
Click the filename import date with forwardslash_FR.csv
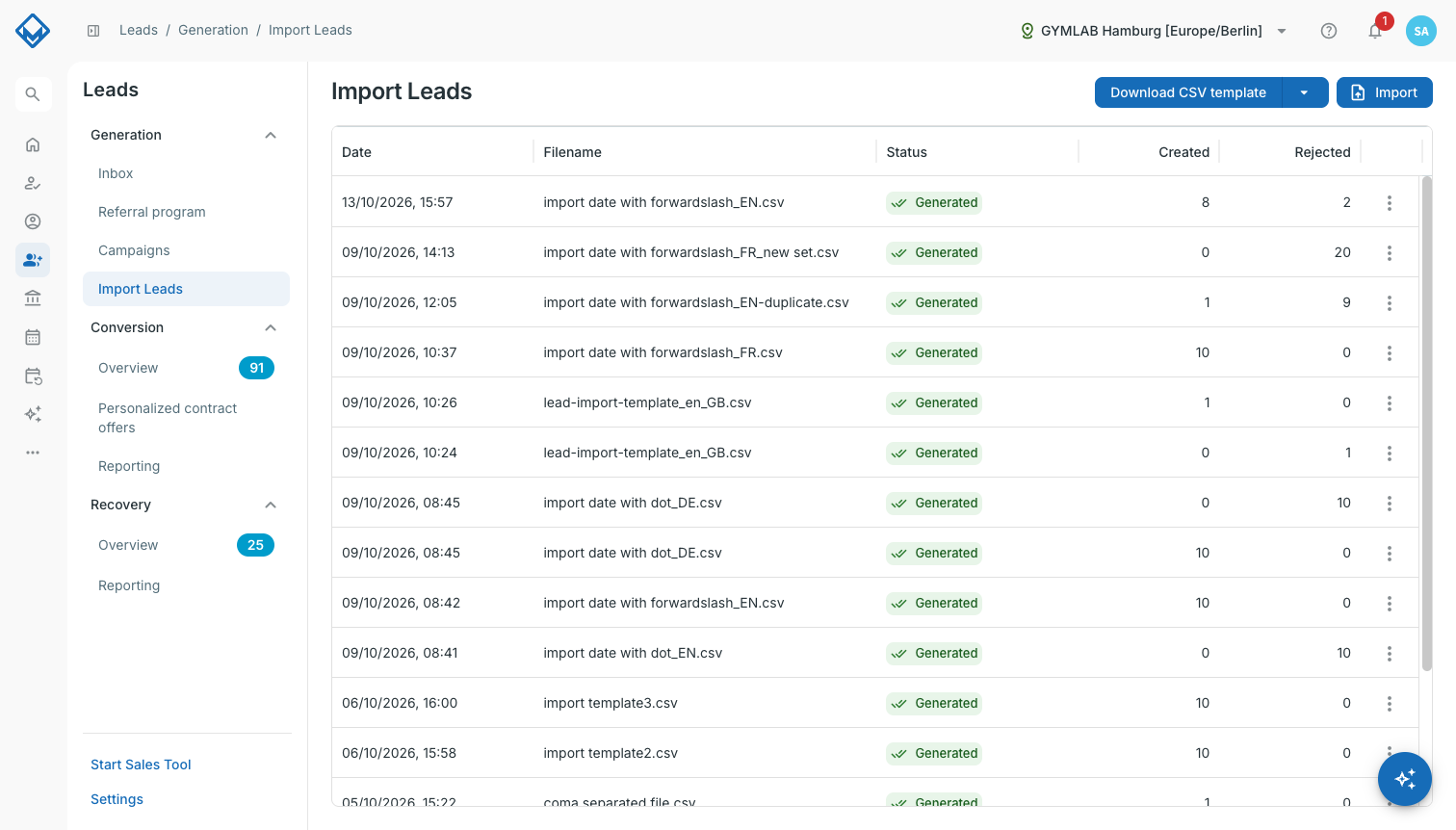tap(663, 352)
